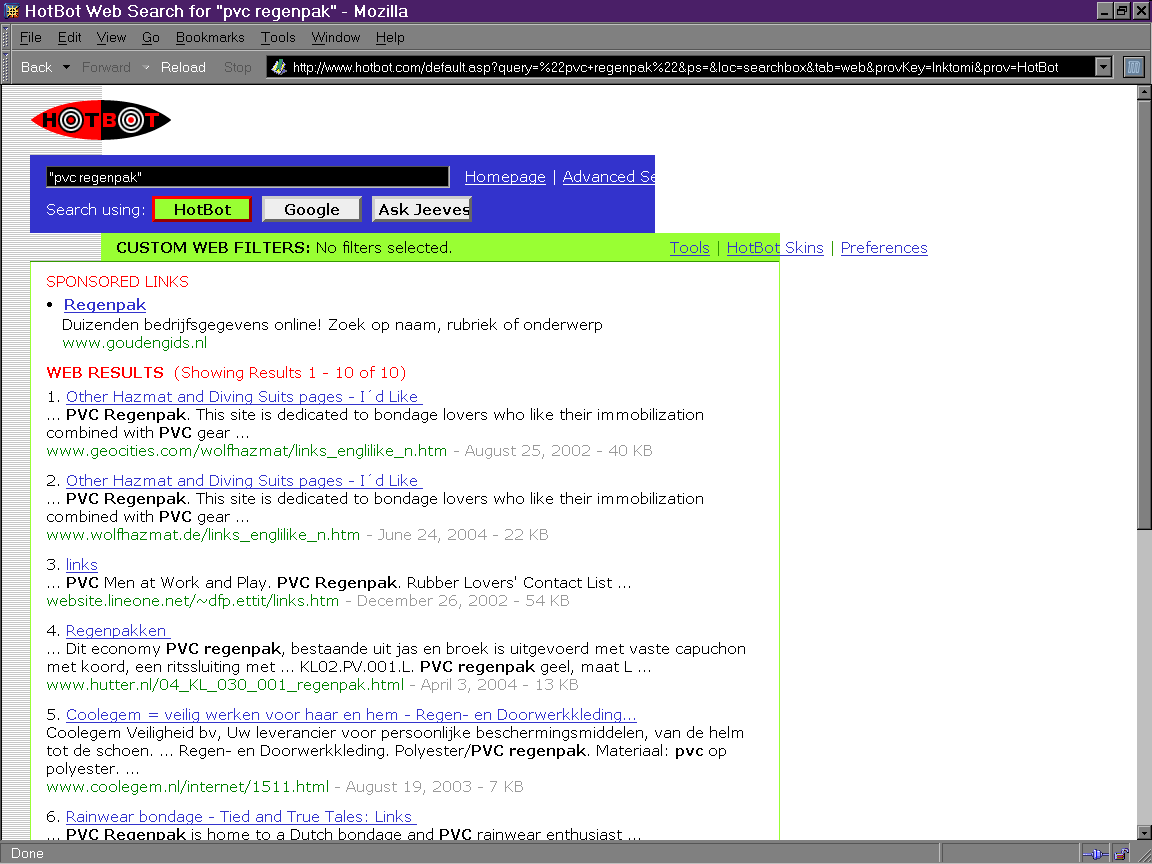The width and height of the screenshot is (1152, 864).
Task: Open the View menu
Action: (111, 37)
